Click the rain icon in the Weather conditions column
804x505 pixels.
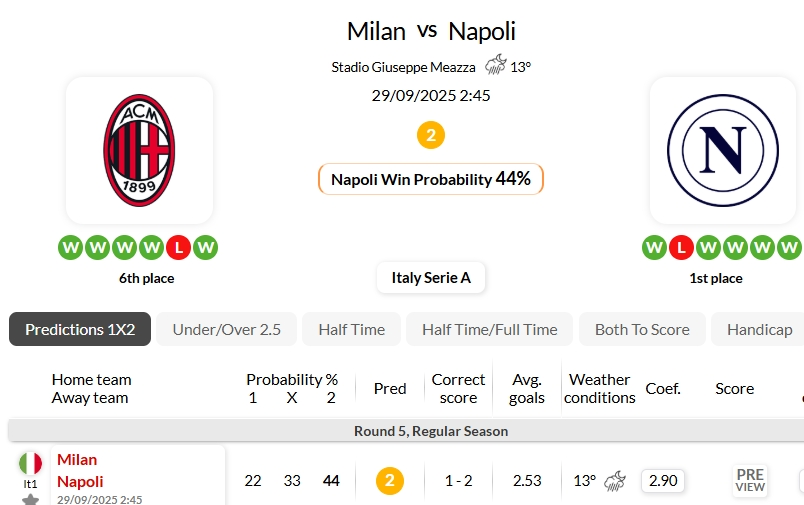pyautogui.click(x=615, y=481)
